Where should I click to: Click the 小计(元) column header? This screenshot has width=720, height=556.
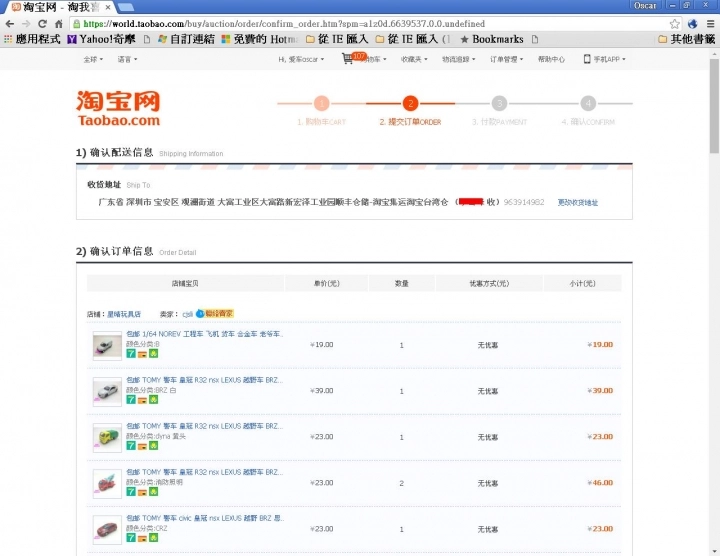click(582, 283)
